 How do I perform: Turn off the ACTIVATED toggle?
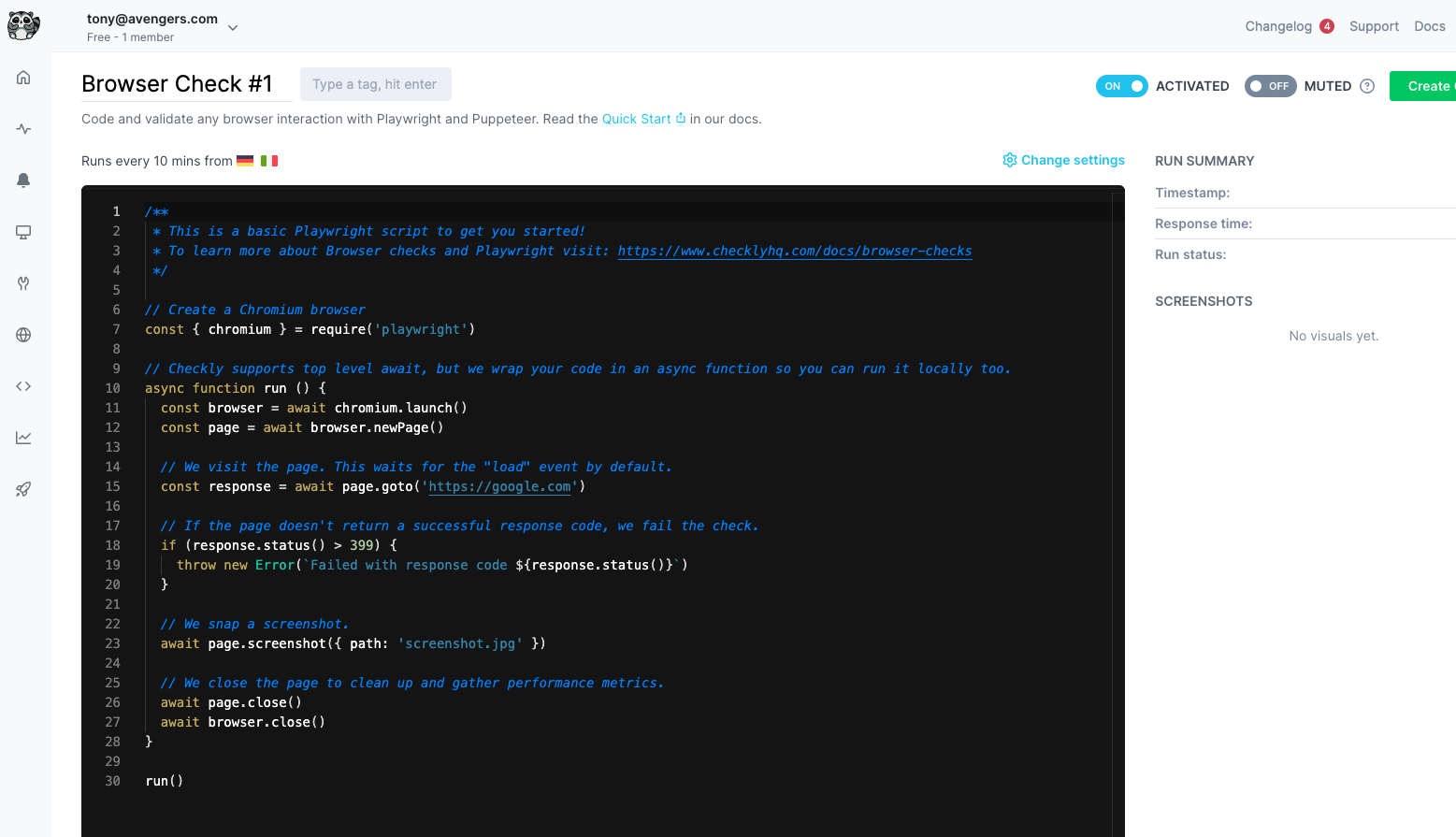pos(1121,85)
